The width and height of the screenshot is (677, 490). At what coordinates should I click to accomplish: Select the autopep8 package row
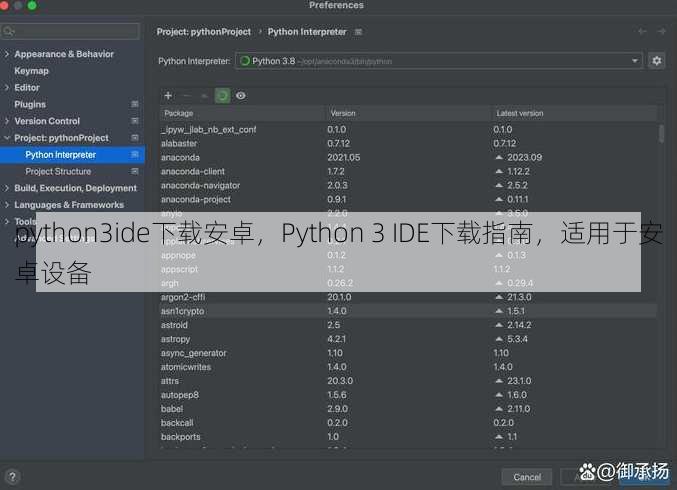(x=409, y=395)
